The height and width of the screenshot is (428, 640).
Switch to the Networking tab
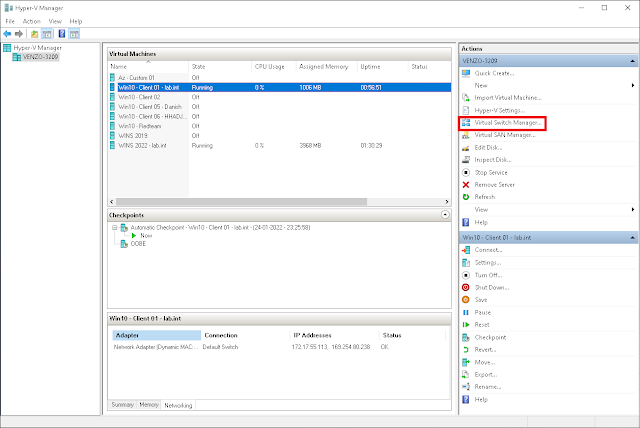point(178,405)
